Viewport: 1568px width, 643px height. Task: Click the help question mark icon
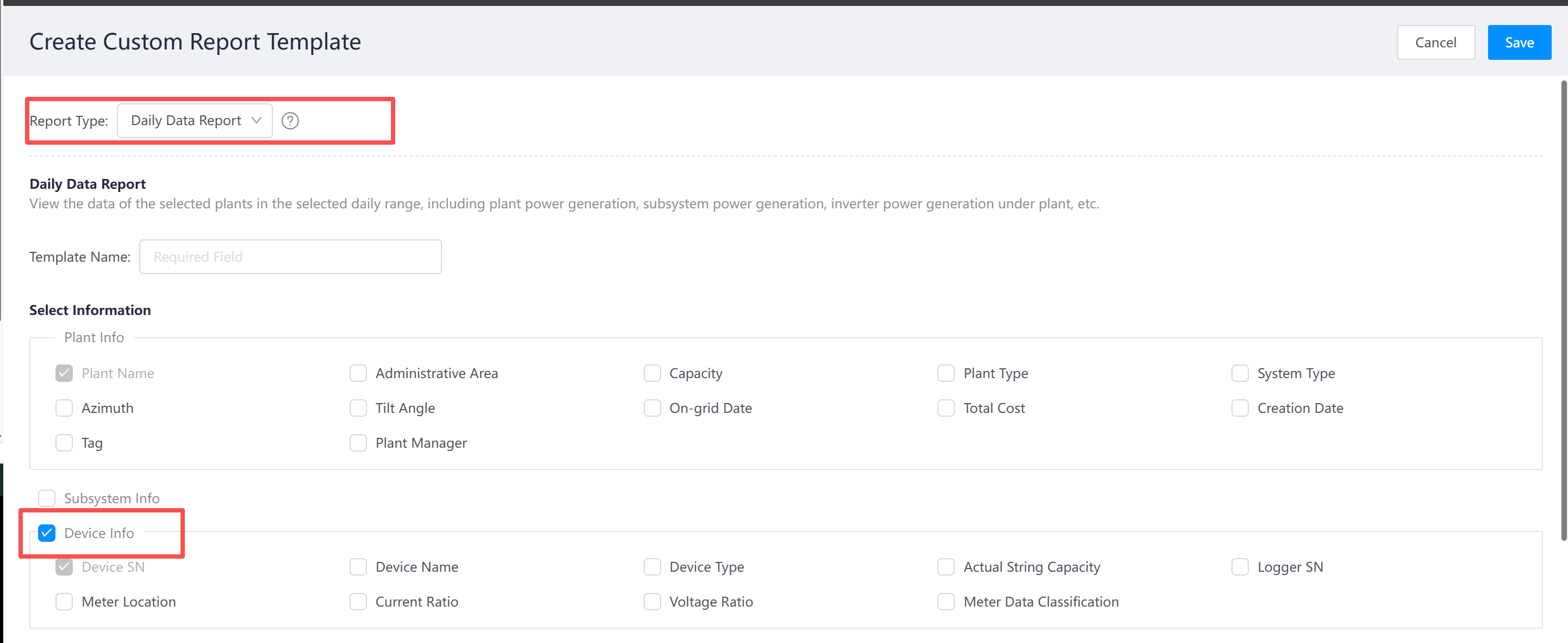pos(290,121)
